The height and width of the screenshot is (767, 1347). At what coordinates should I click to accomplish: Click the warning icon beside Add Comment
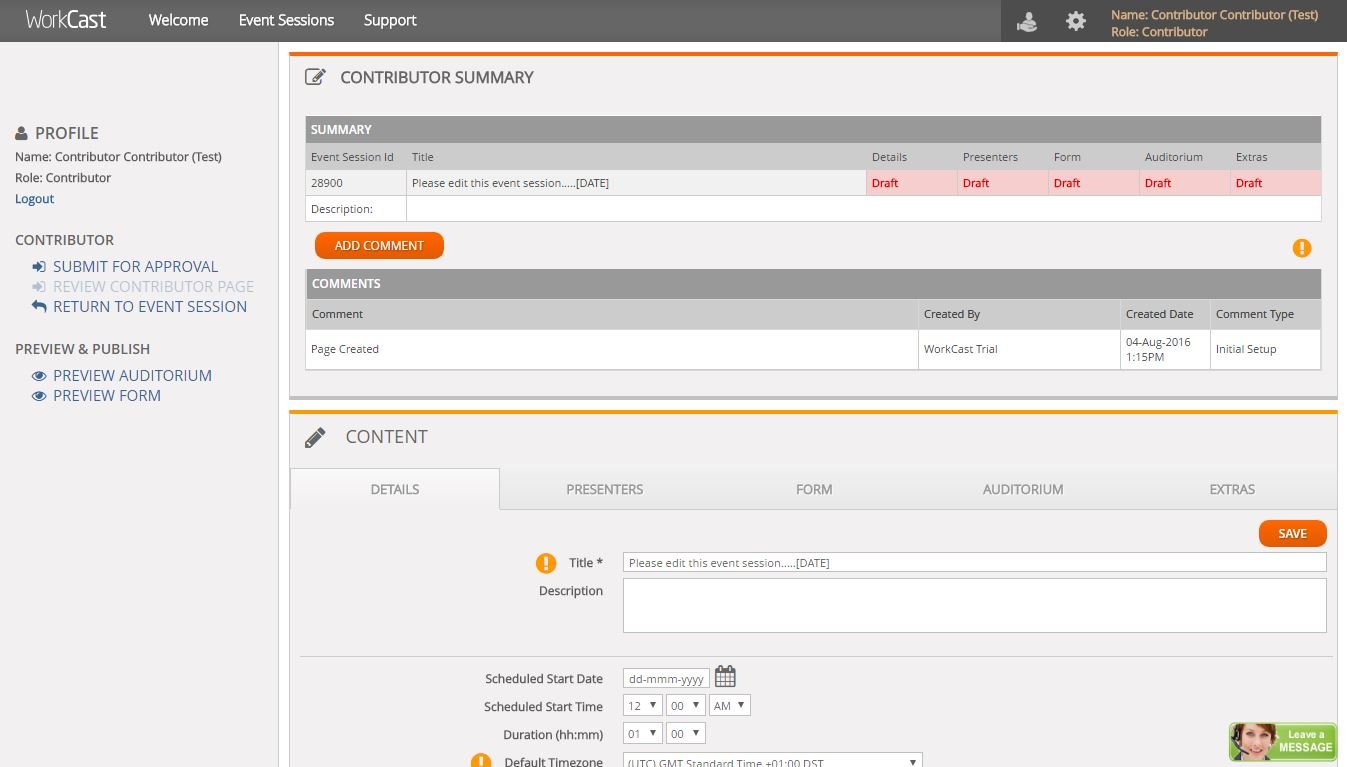1301,248
